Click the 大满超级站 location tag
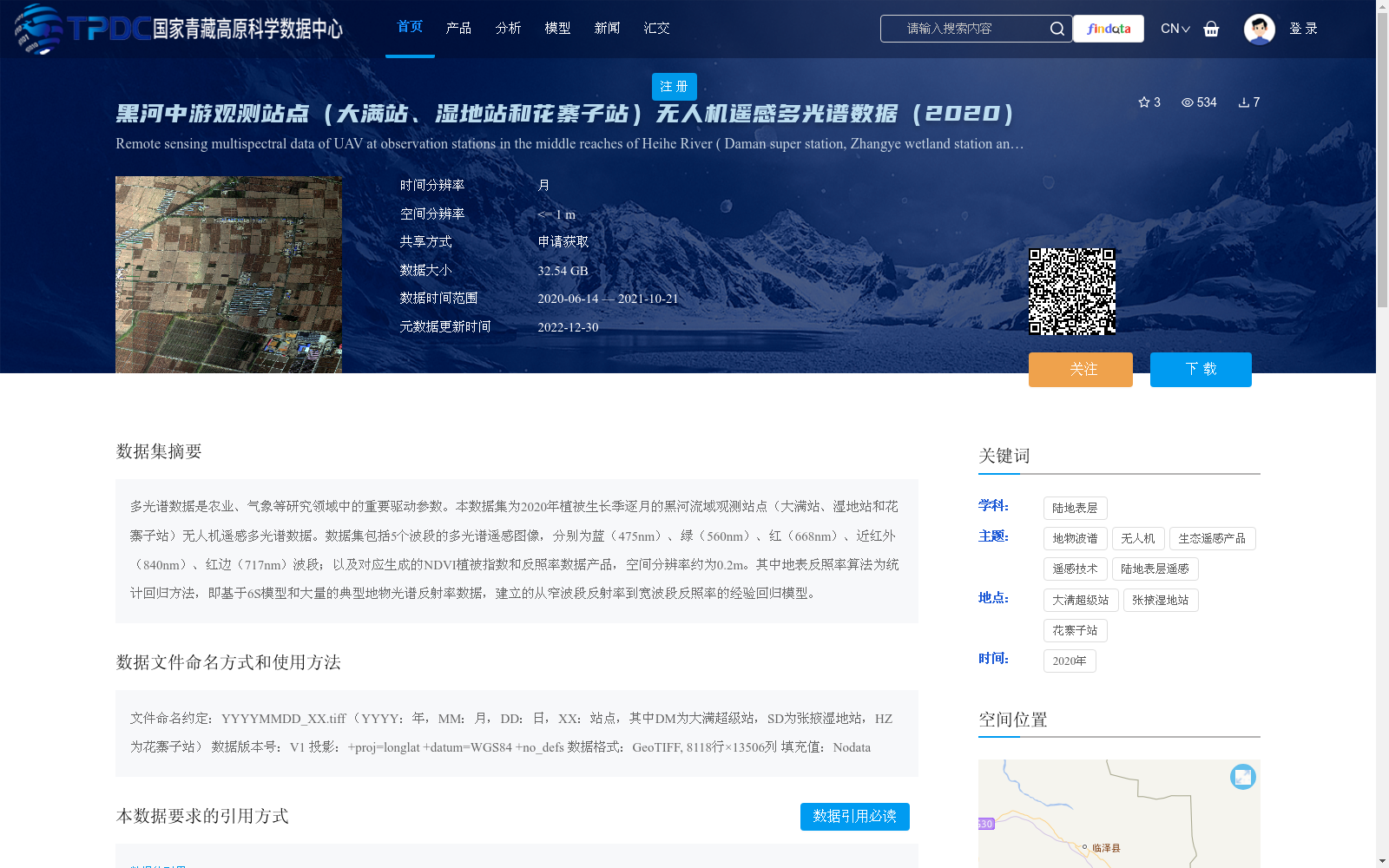Screen dimensions: 1389x868 click(x=1081, y=601)
